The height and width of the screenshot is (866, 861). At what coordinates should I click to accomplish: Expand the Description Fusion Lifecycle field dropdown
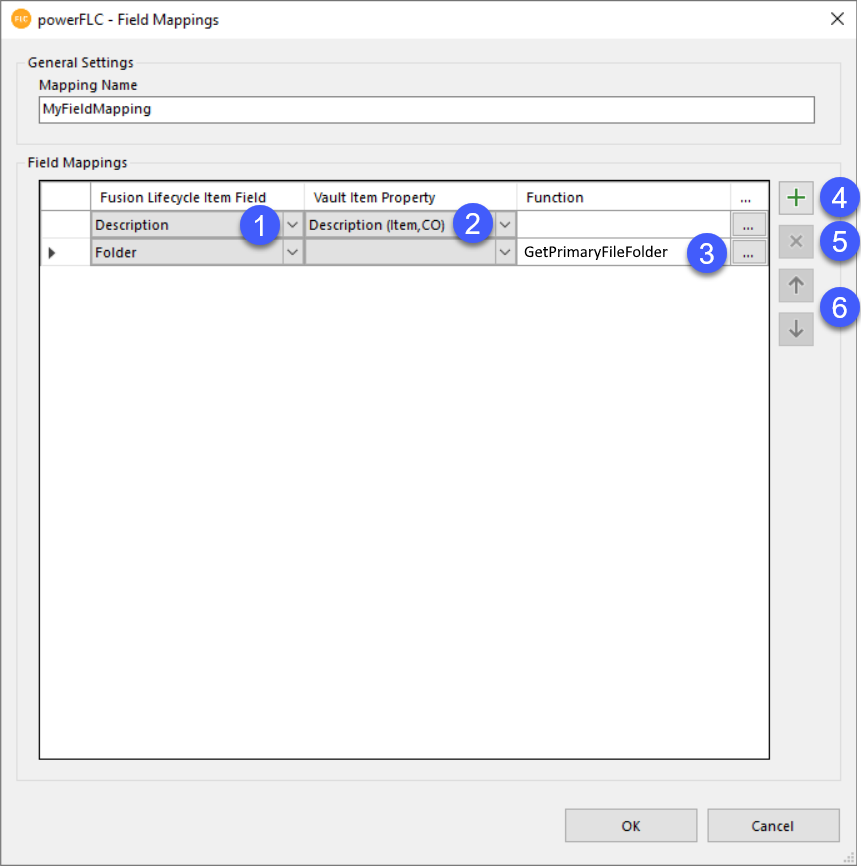292,225
